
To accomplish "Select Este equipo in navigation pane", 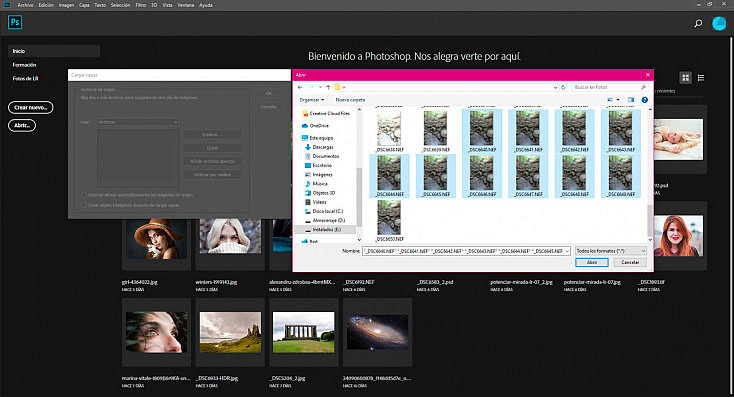I will [x=317, y=138].
